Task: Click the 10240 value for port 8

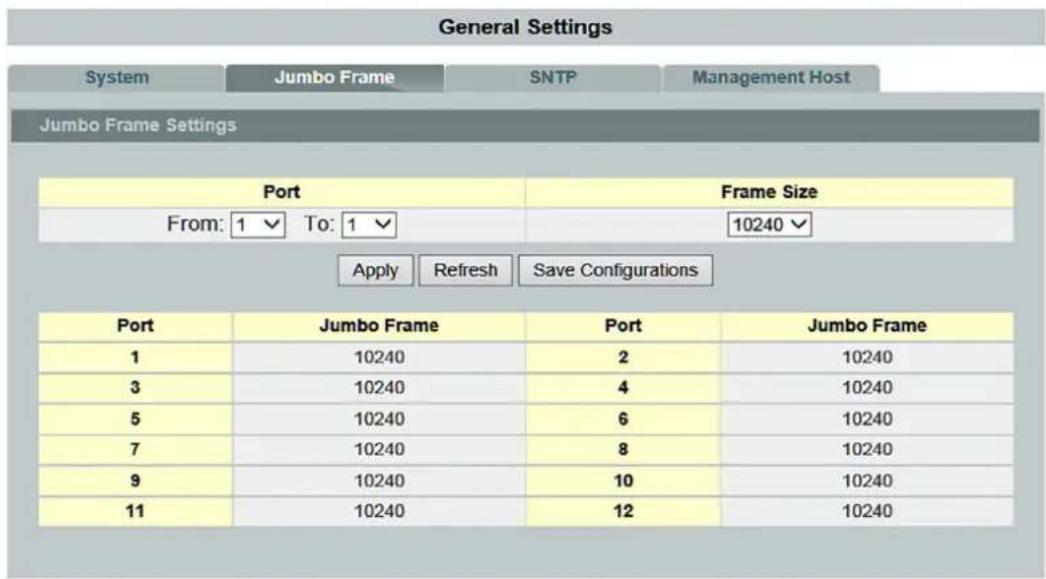Action: click(867, 450)
